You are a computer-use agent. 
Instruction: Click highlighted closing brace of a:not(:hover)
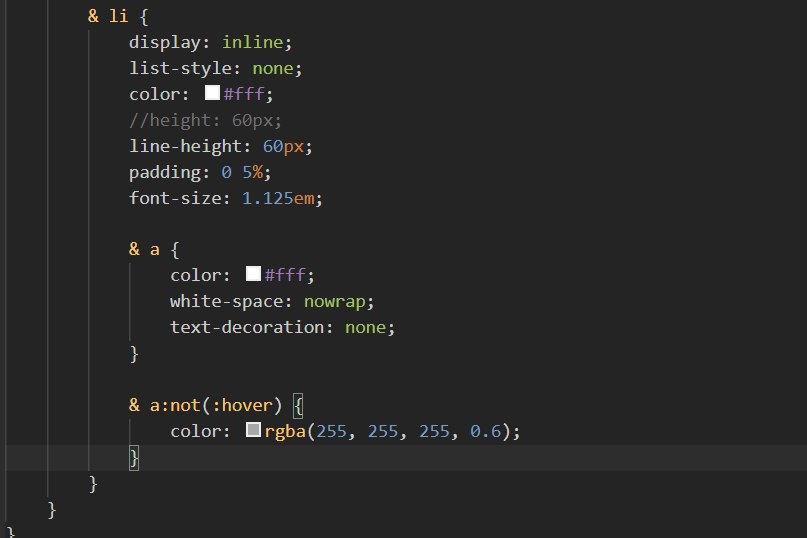coord(134,458)
